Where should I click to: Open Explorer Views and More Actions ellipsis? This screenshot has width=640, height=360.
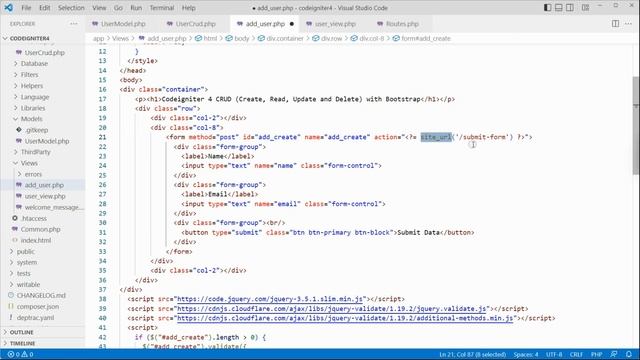[x=73, y=24]
